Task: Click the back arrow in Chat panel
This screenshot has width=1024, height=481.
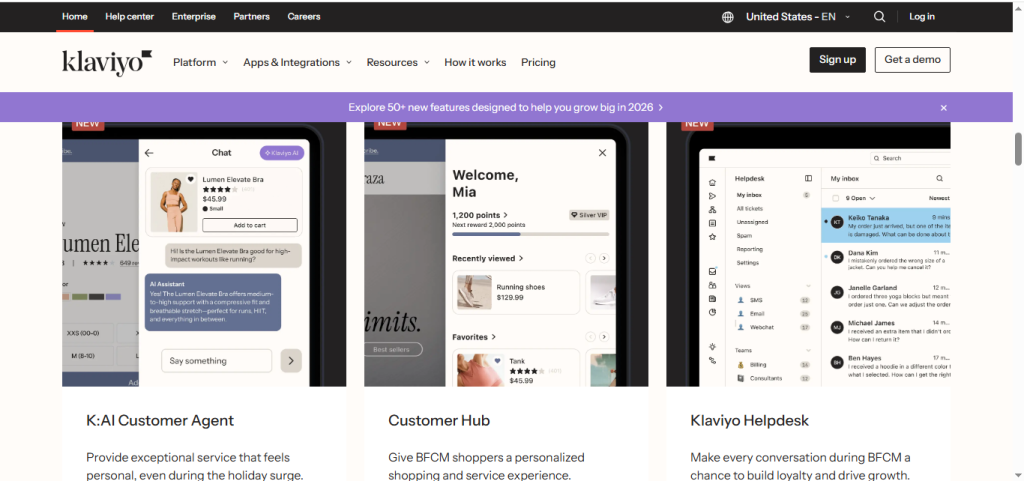Action: tap(149, 153)
